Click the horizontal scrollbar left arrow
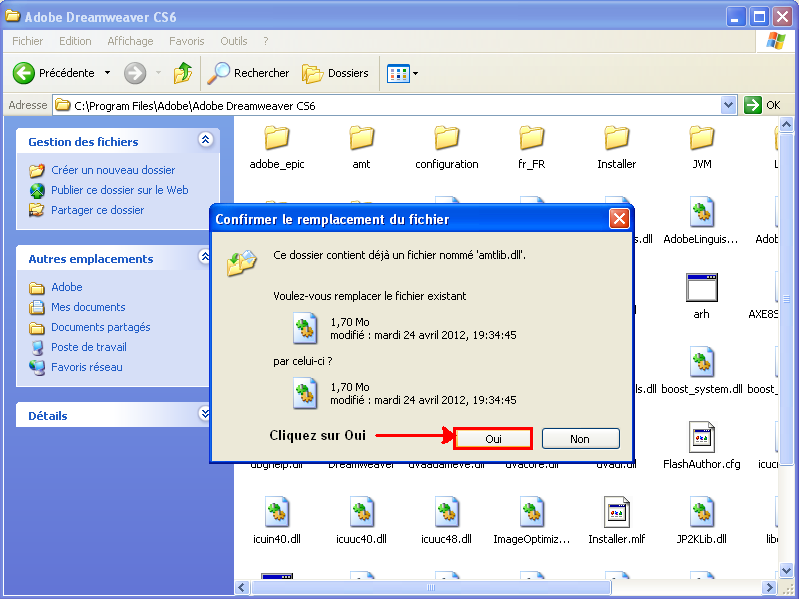Screen dimensions: 799x599 (x=242, y=587)
